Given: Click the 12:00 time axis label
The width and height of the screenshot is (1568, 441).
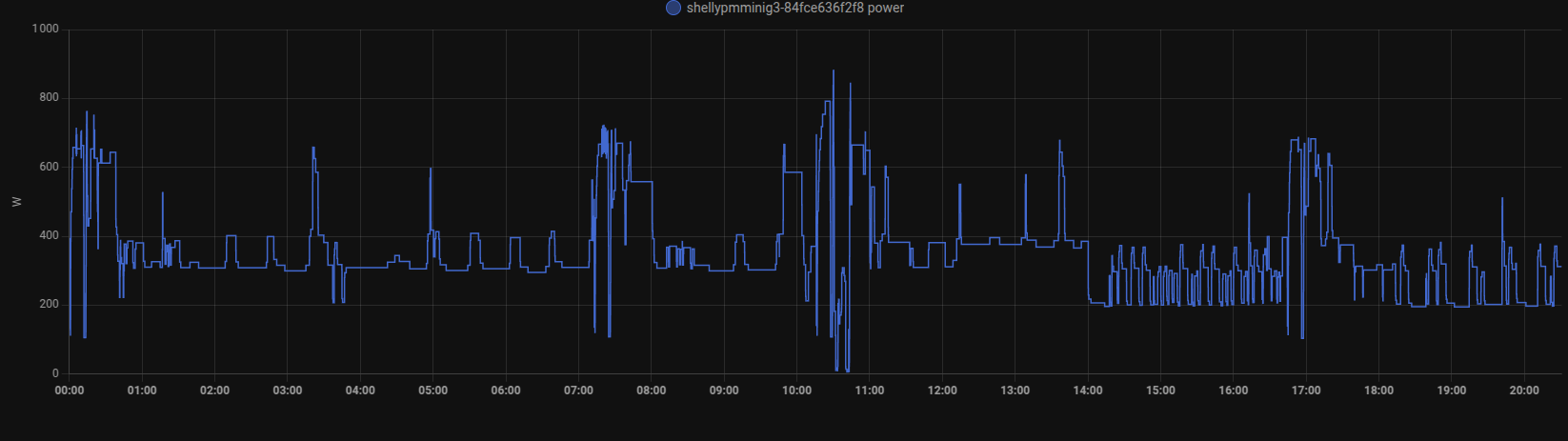Looking at the screenshot, I should tap(942, 391).
